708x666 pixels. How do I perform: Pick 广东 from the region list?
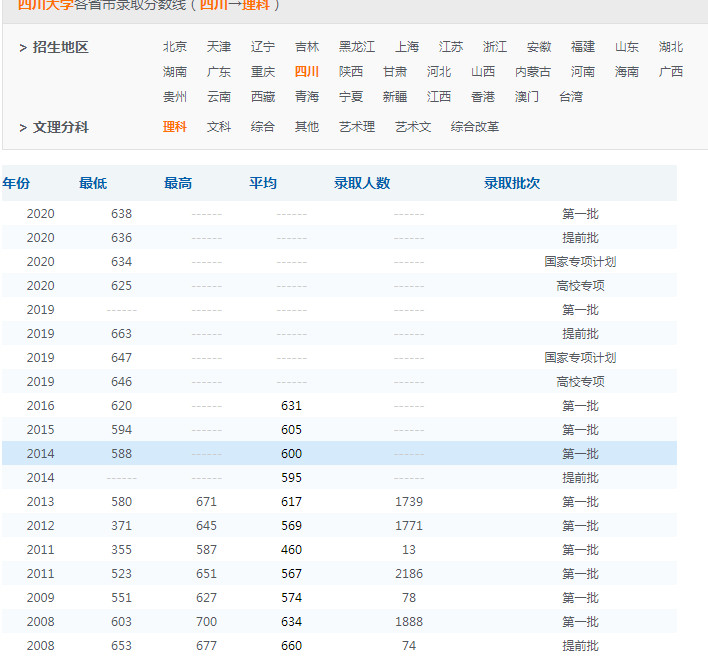[x=219, y=72]
